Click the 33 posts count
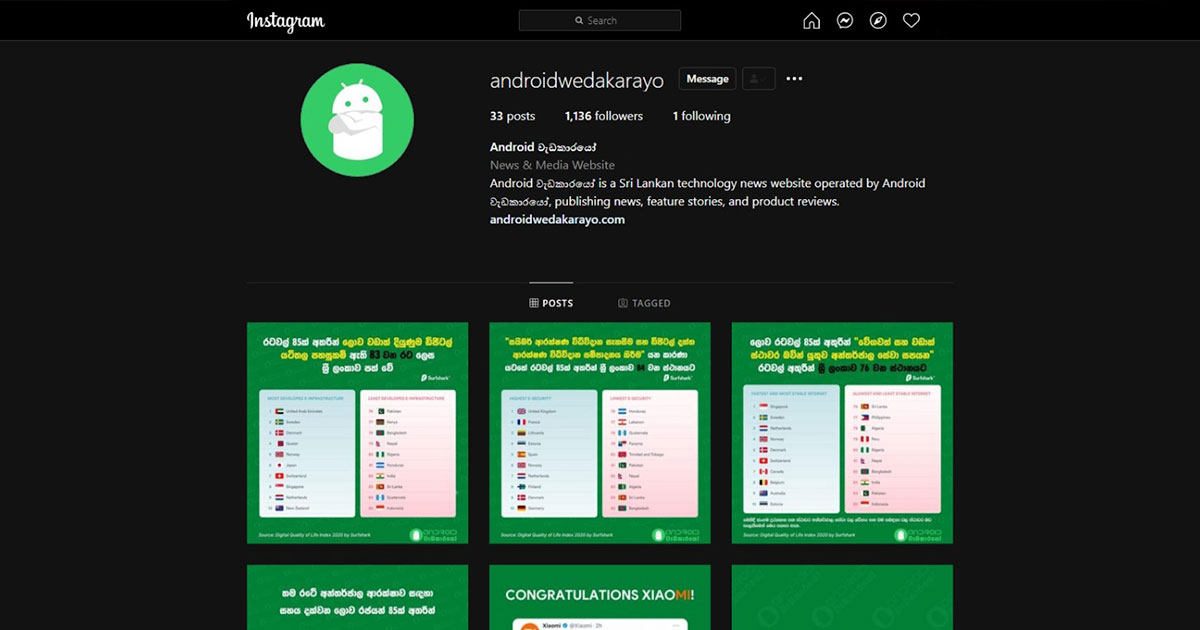 click(513, 115)
